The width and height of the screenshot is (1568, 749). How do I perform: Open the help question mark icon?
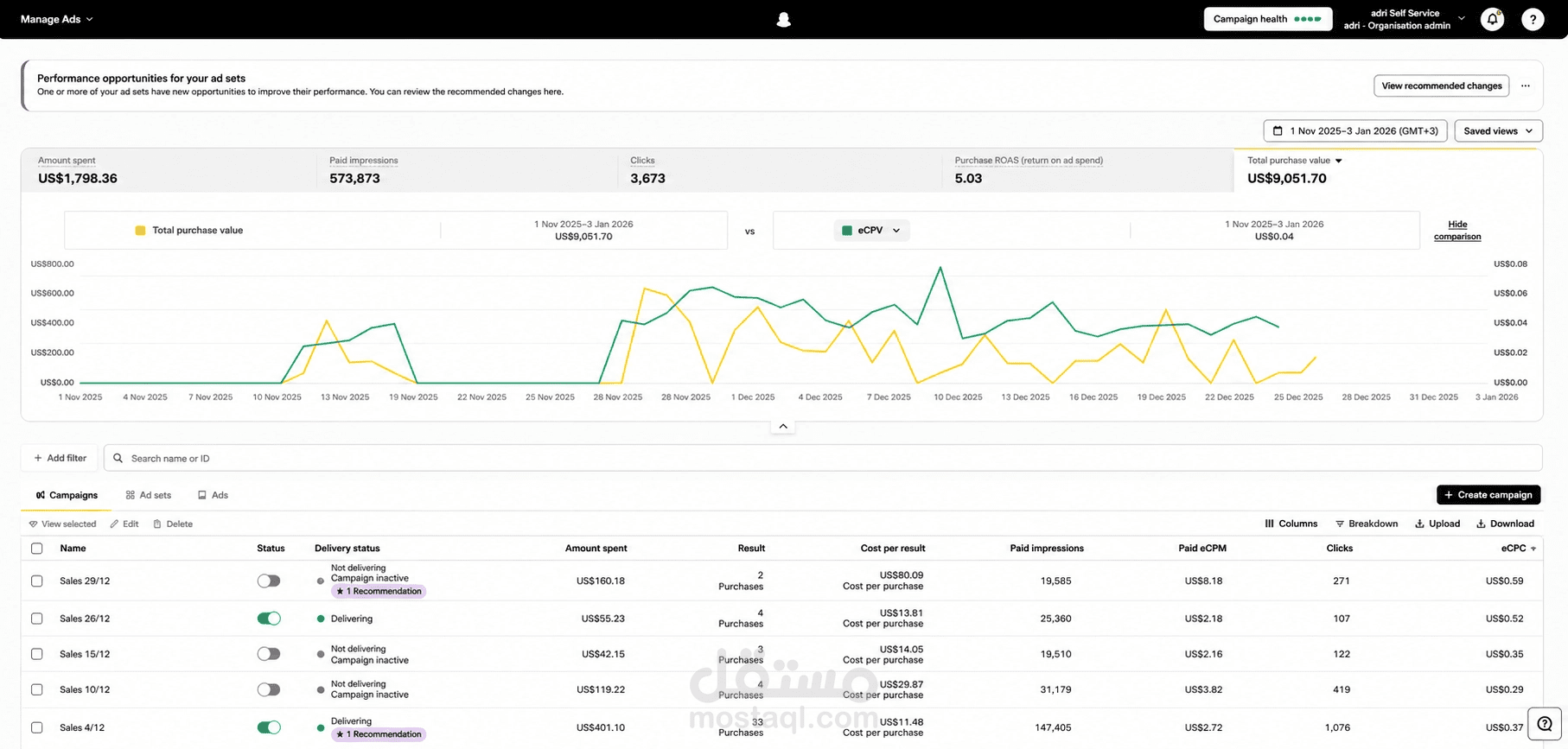coord(1533,19)
